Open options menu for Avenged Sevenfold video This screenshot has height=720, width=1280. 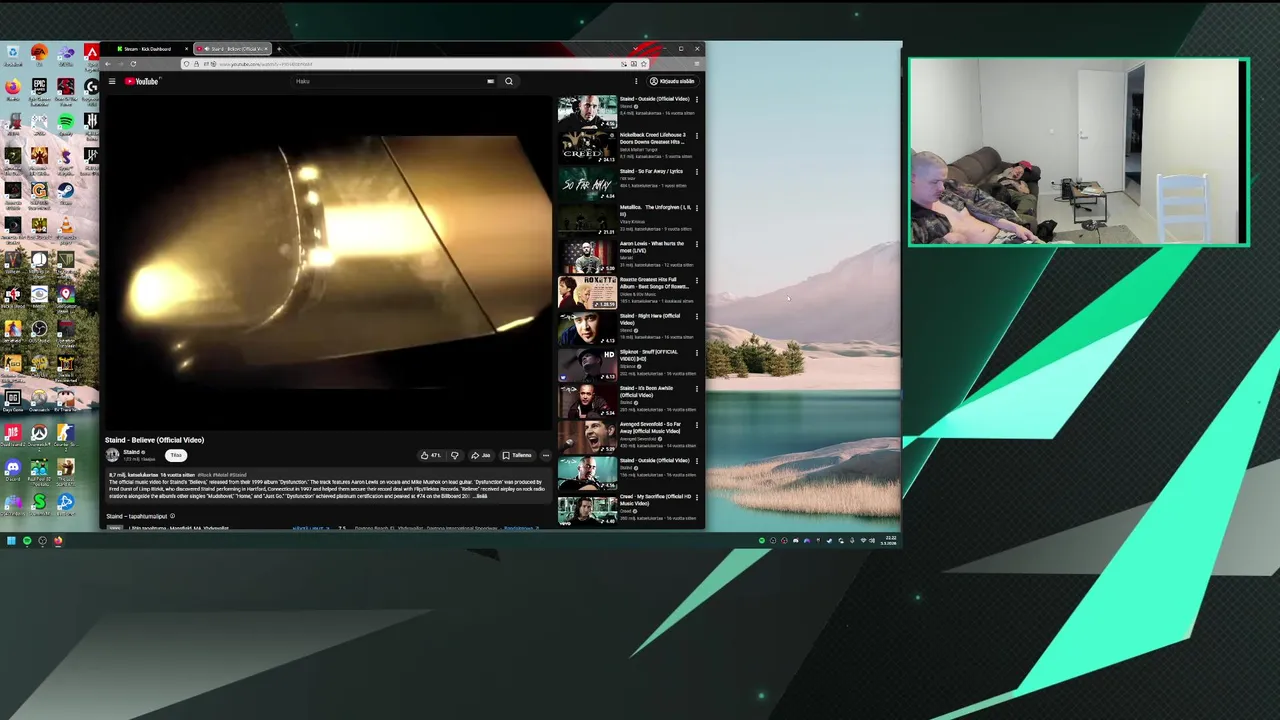coord(697,424)
